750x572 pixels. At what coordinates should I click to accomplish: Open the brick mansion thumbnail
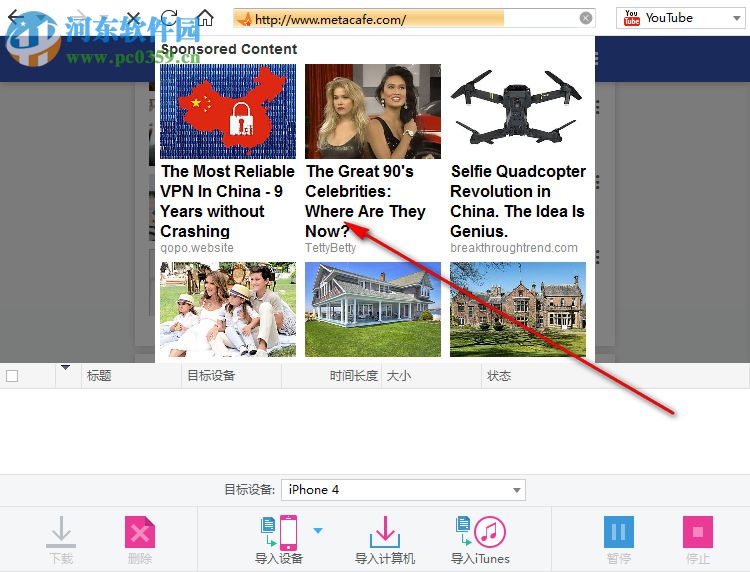[518, 309]
